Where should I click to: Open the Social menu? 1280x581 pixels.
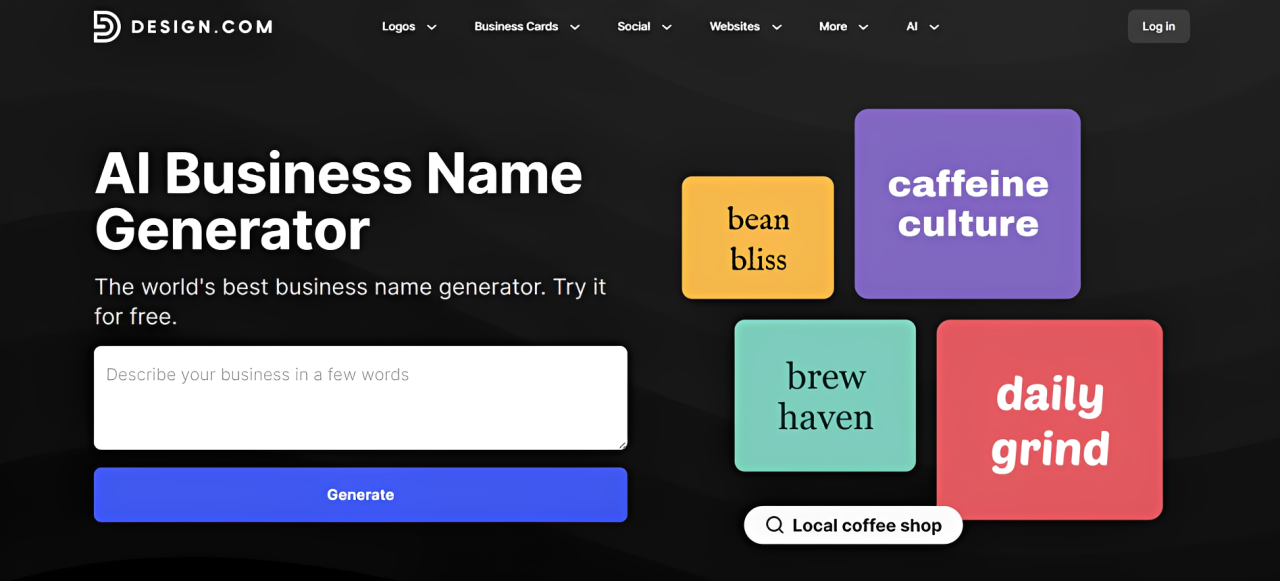pyautogui.click(x=634, y=27)
